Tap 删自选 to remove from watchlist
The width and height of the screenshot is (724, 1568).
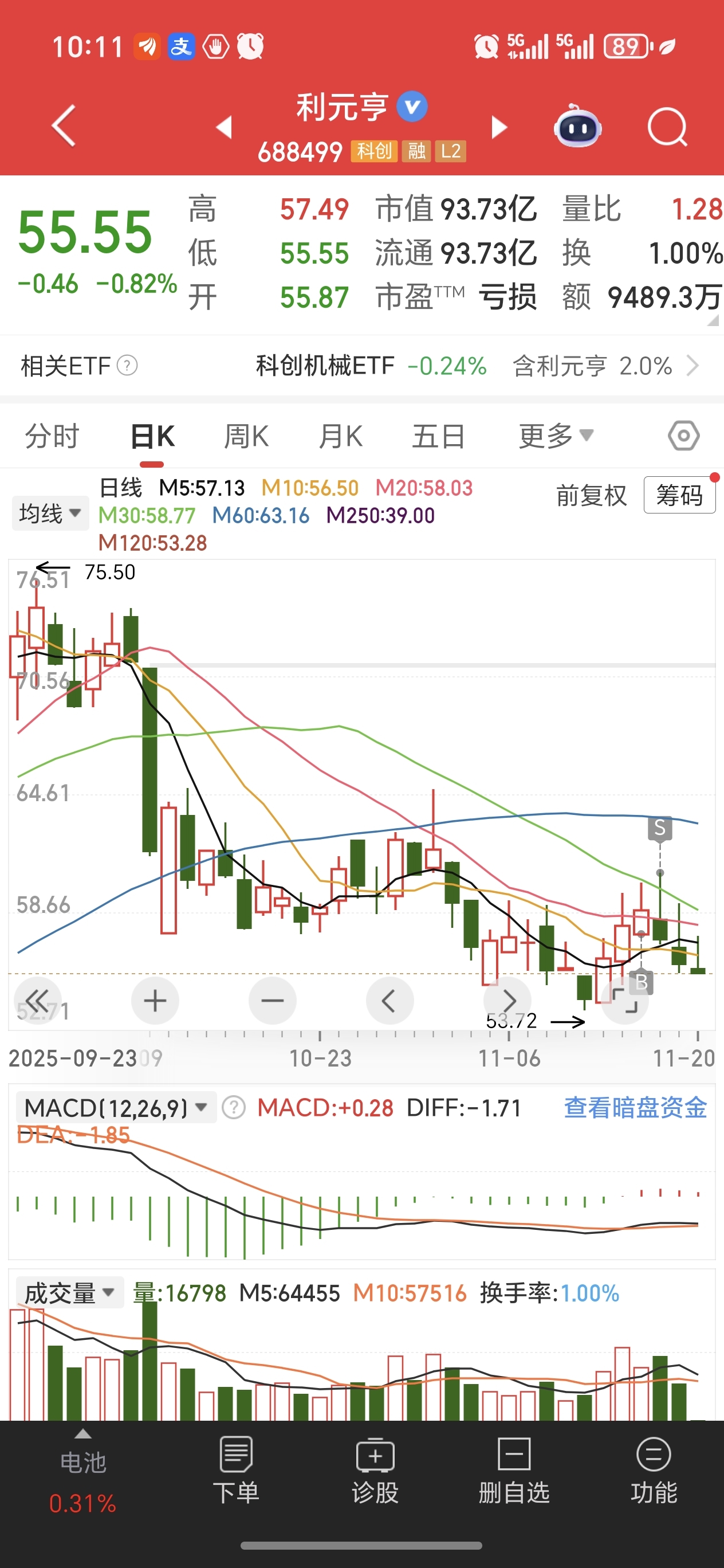514,1469
